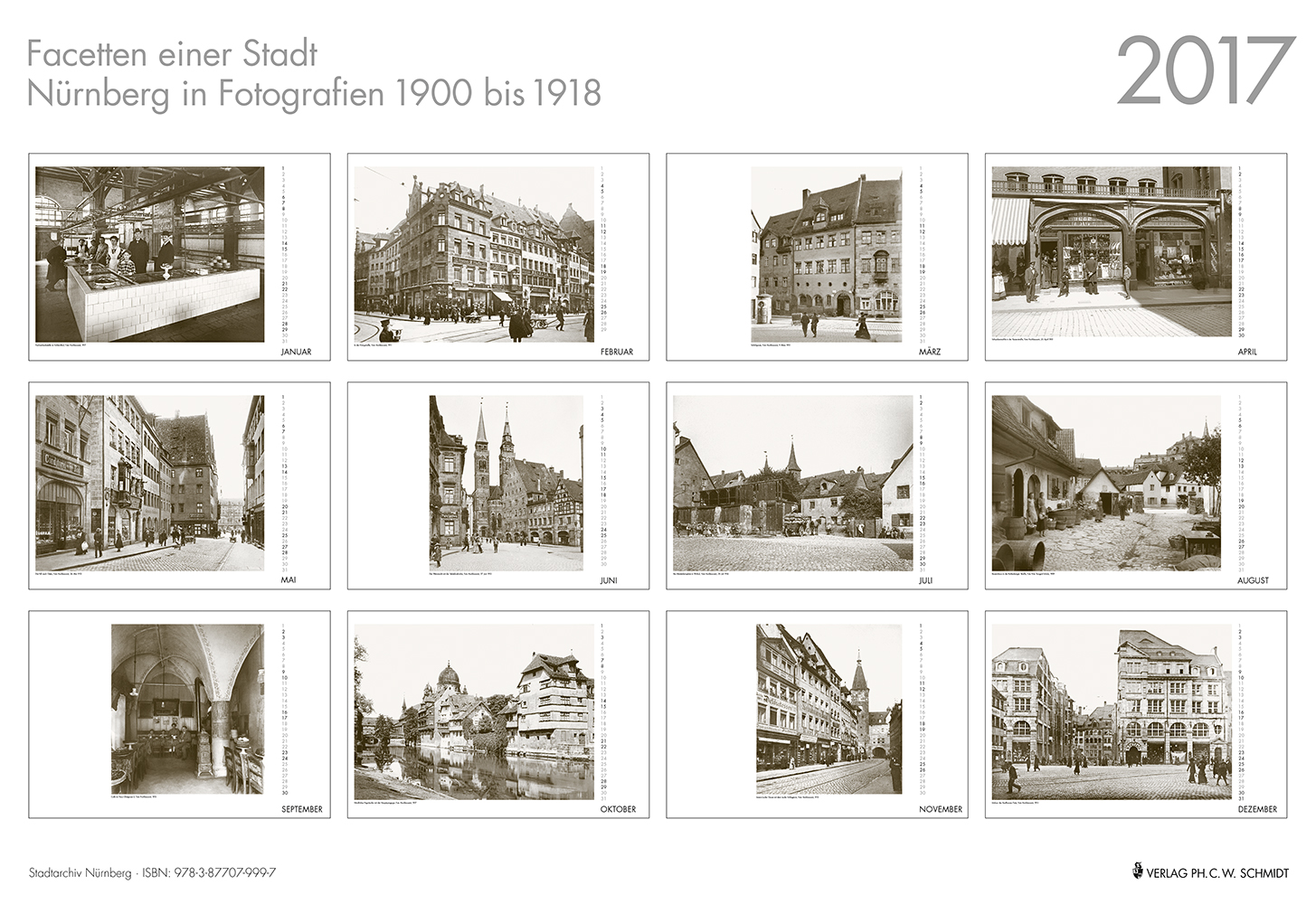Open the Juni twin-spire church photo
The image size is (1316, 904).
pos(506,483)
